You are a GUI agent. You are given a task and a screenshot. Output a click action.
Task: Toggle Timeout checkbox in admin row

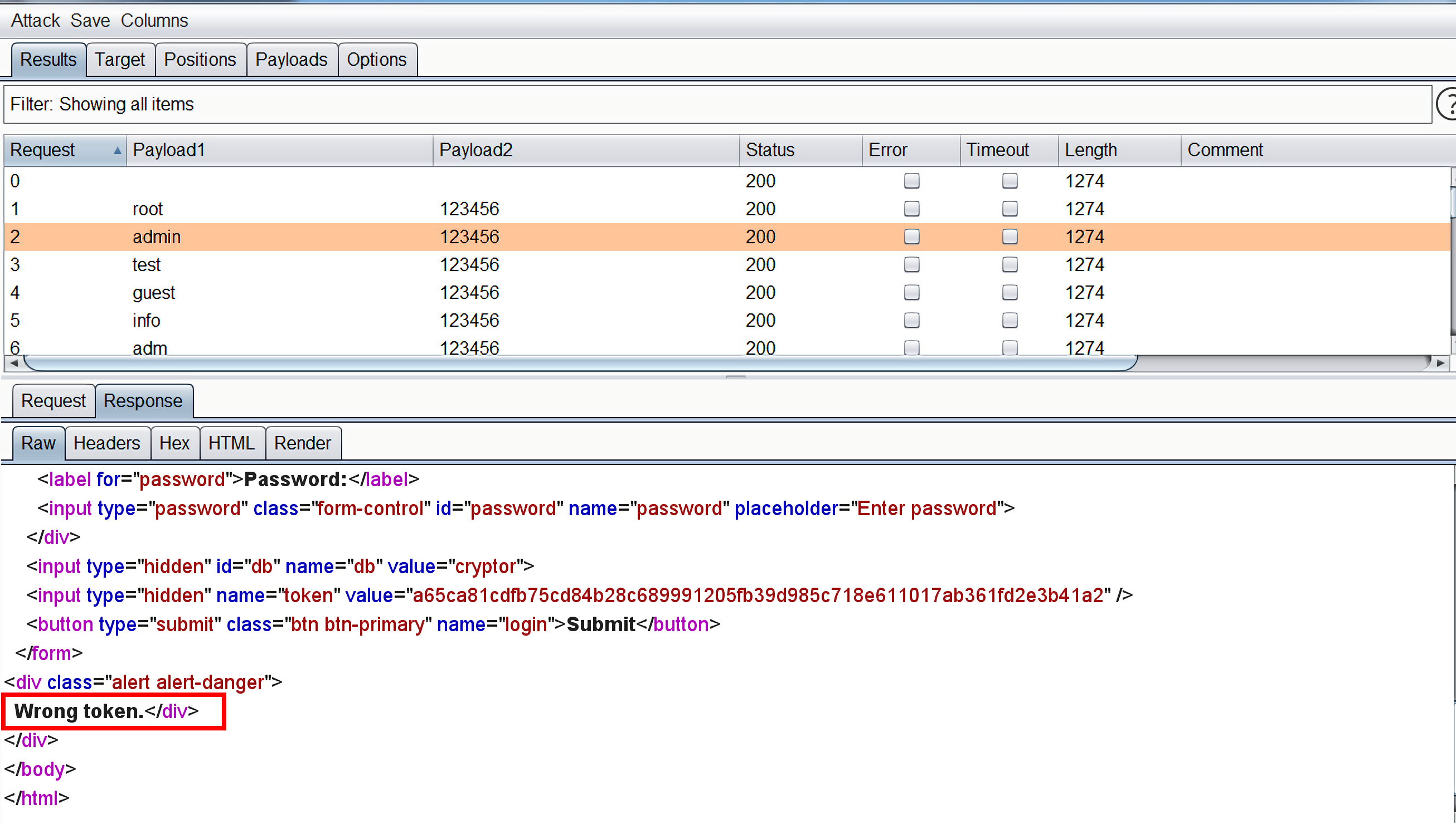1010,236
